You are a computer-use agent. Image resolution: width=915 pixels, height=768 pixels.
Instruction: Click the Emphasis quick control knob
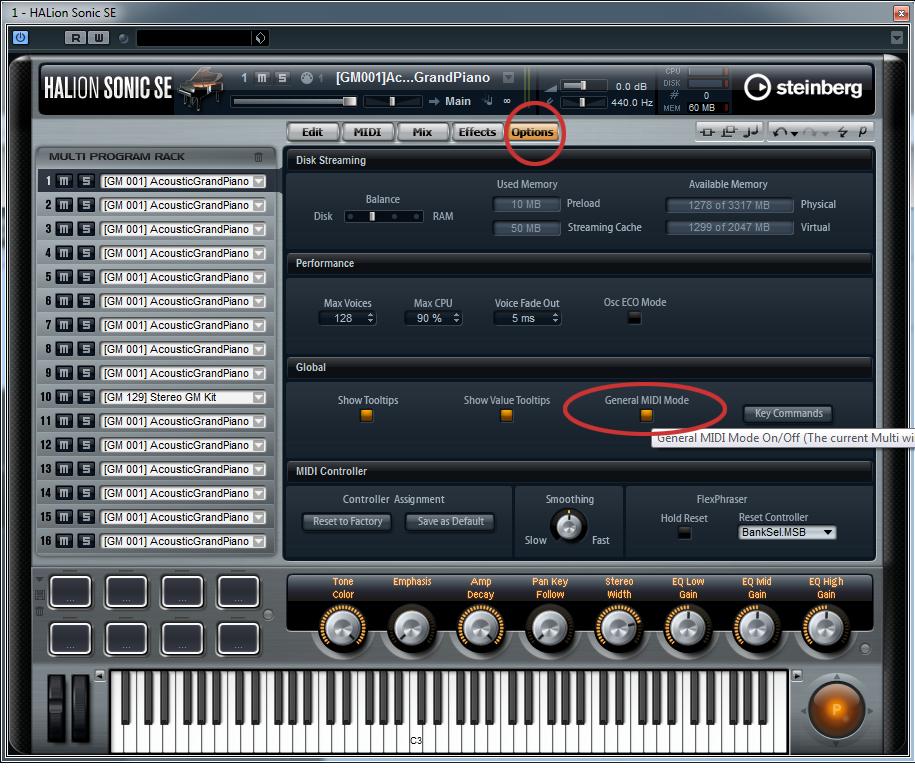tap(412, 629)
